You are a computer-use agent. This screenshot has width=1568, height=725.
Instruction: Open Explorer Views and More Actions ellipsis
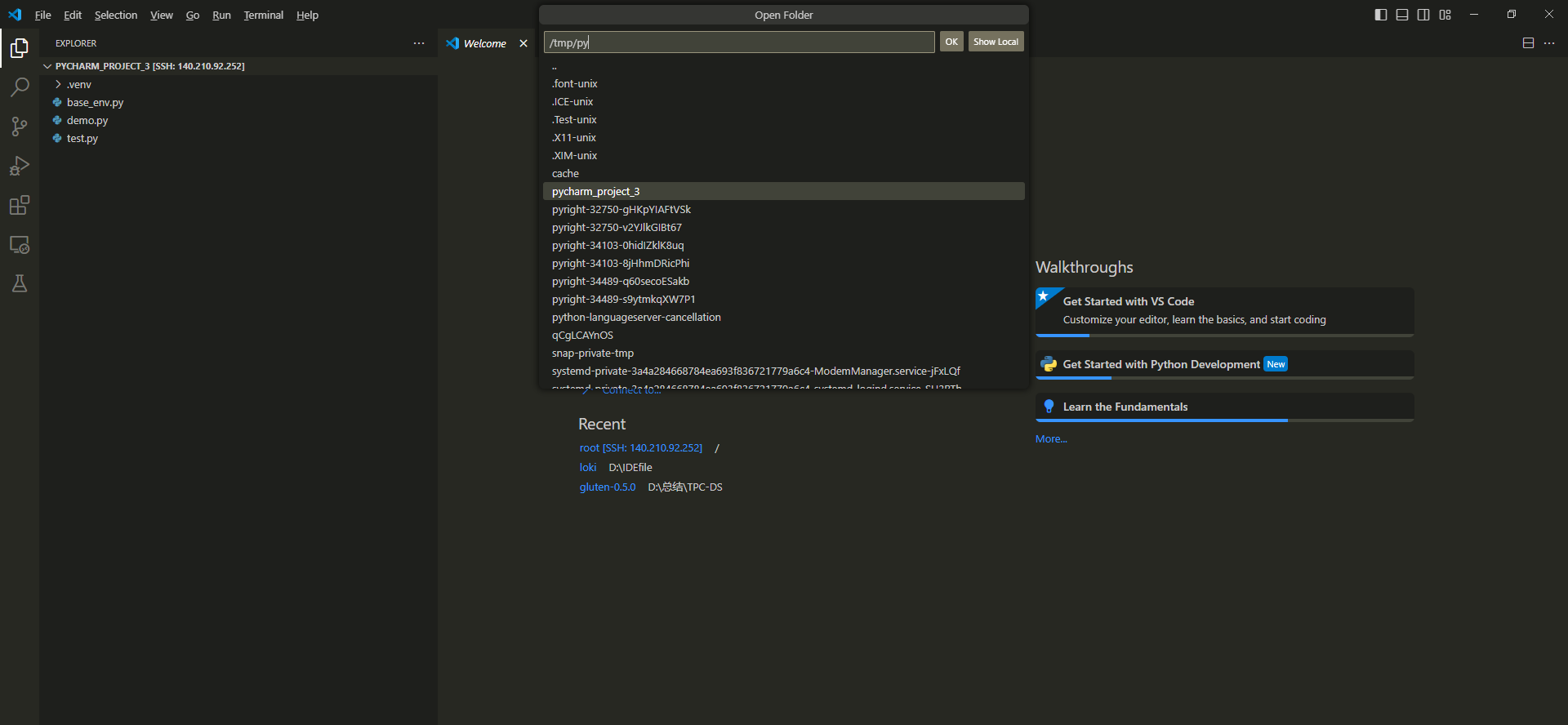[x=419, y=43]
